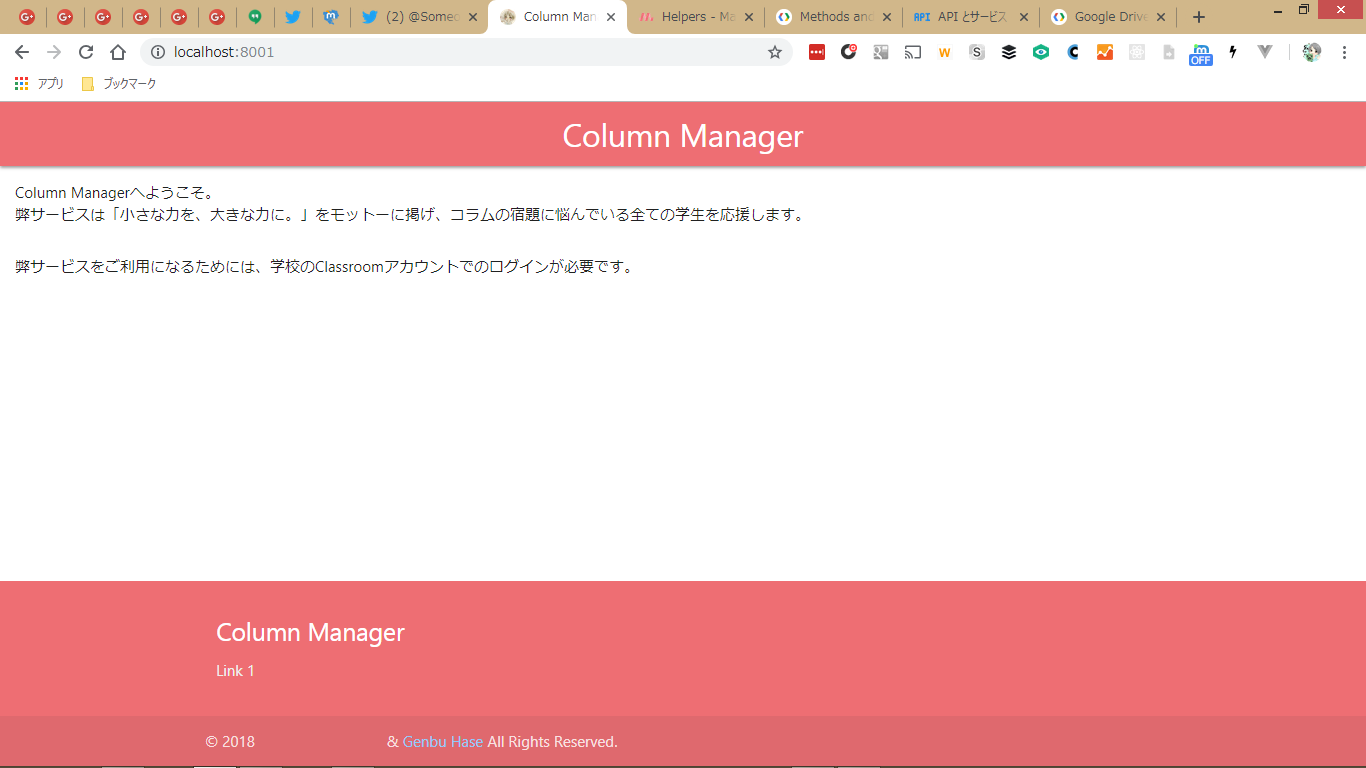Image resolution: width=1366 pixels, height=768 pixels.
Task: Click the Buffer stacked-layers extension icon
Action: point(1009,52)
